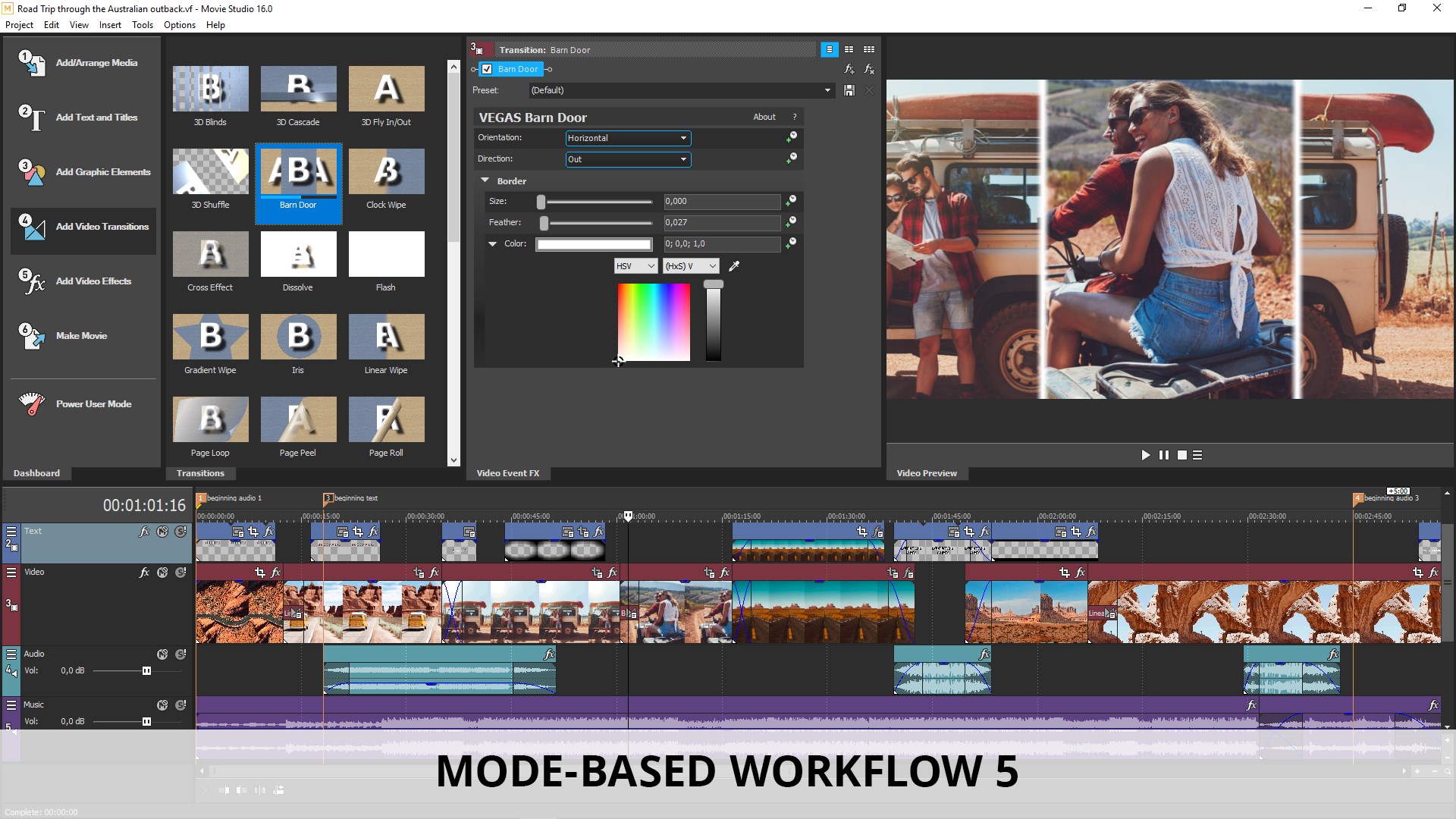Open the Orientation dropdown
Image resolution: width=1456 pixels, height=819 pixels.
[x=628, y=138]
